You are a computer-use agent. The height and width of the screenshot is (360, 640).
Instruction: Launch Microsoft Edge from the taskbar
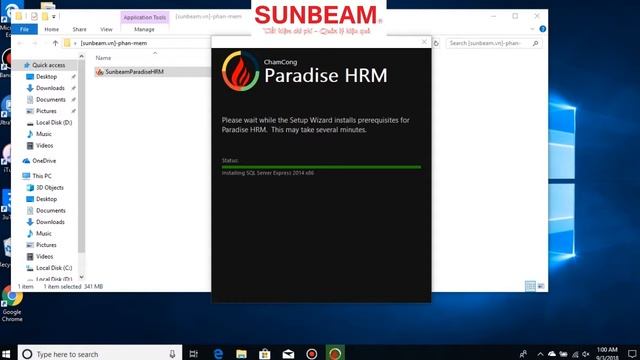(x=218, y=353)
